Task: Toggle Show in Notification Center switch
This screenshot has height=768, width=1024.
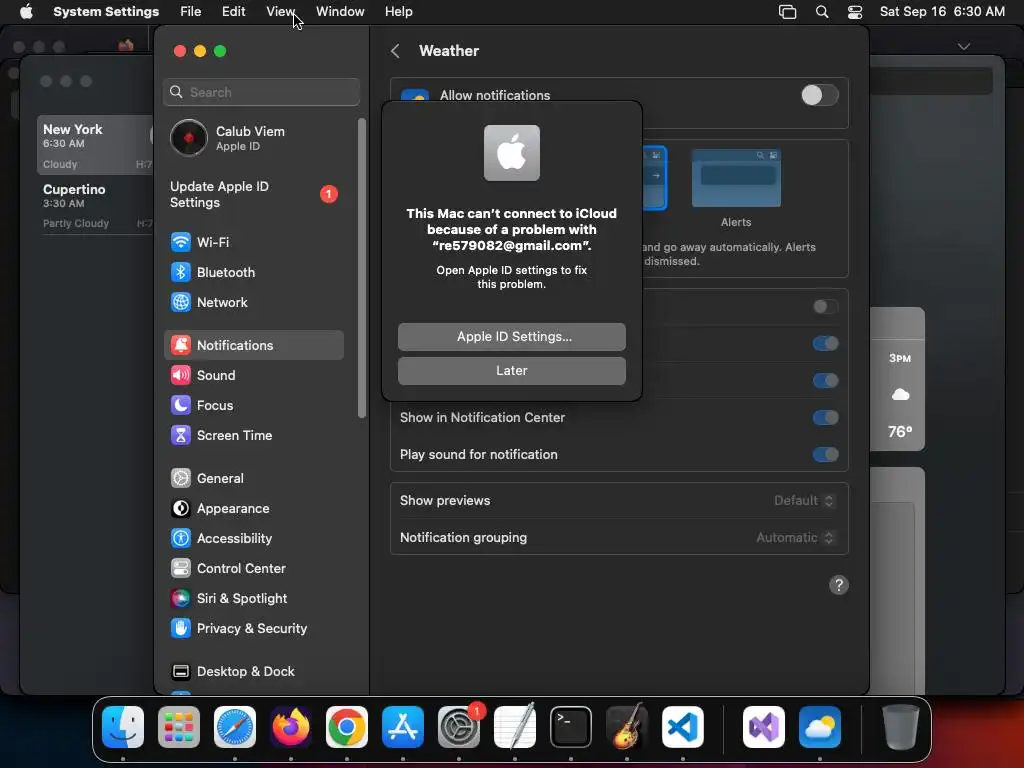Action: [x=825, y=417]
